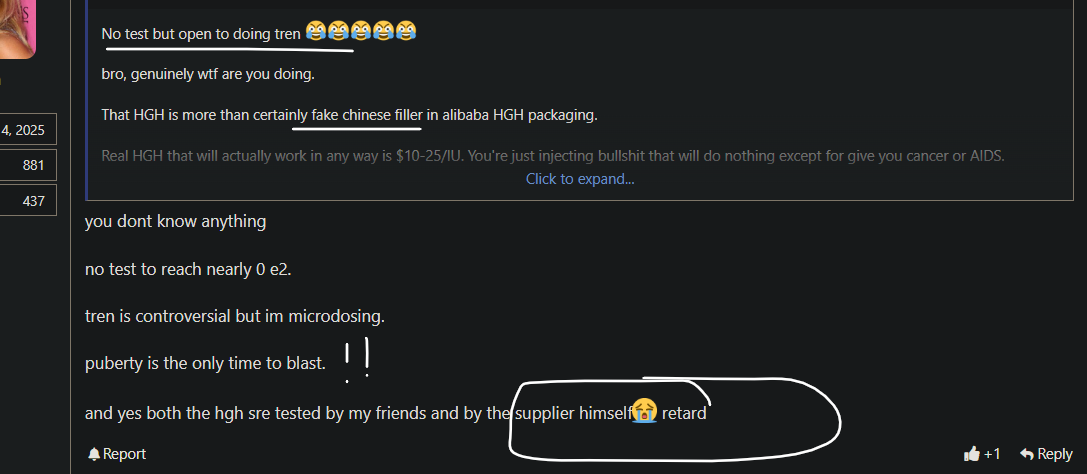Image resolution: width=1087 pixels, height=474 pixels.
Task: Click the last laughing emoji in the quote
Action: click(x=406, y=31)
